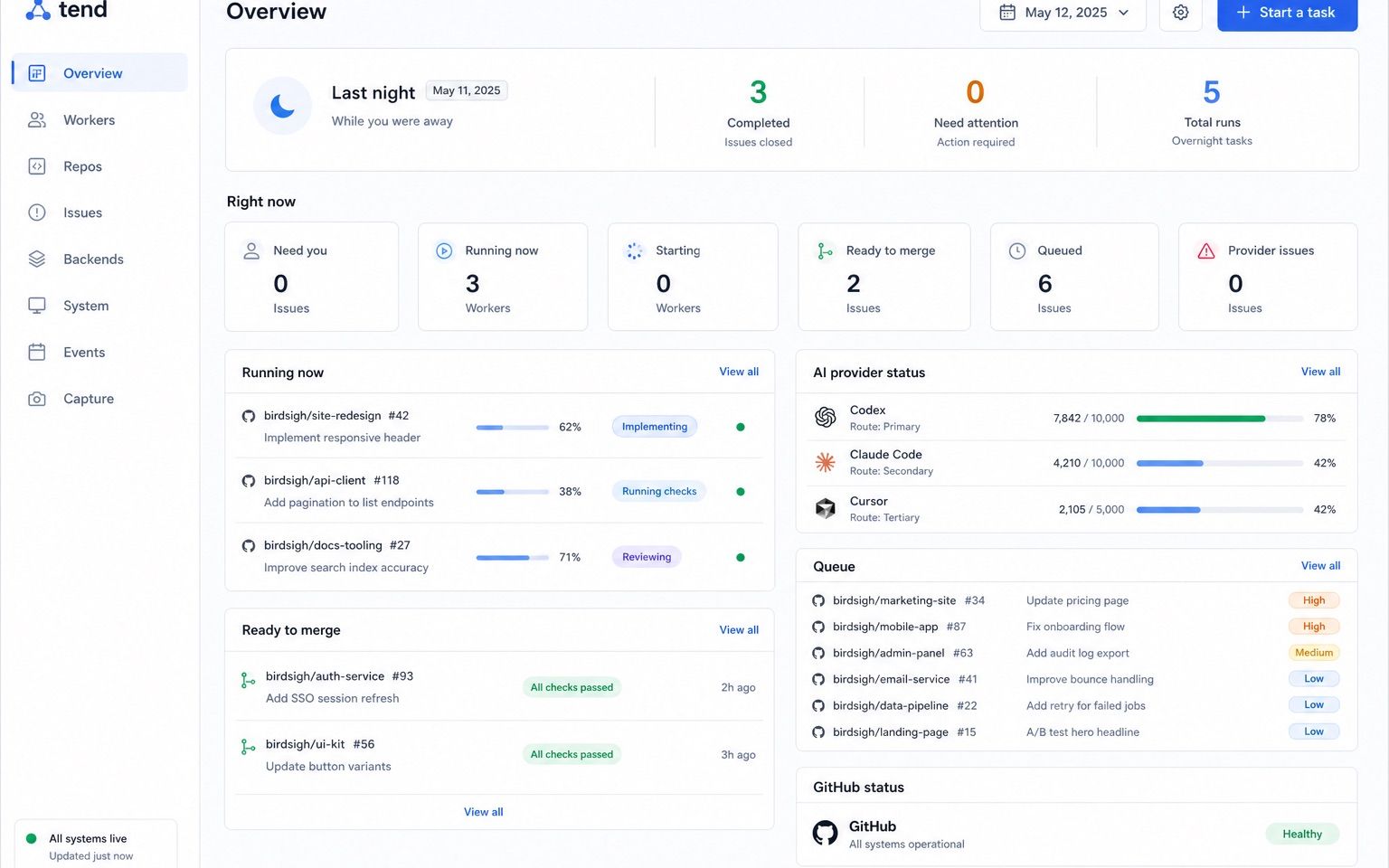Click the Backends sidebar layers icon
The image size is (1389, 868).
(37, 259)
